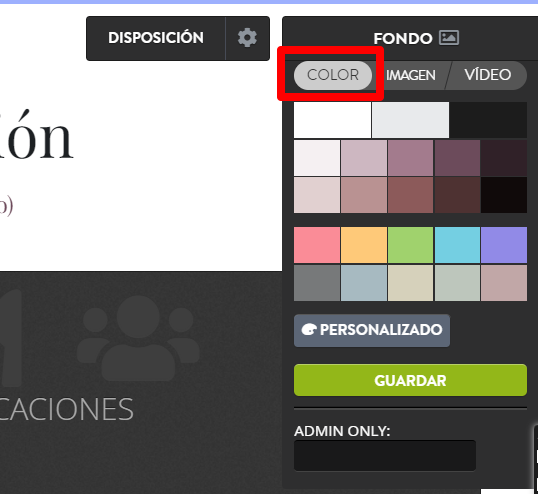Select the pink coral color swatch
The image size is (538, 494).
pyautogui.click(x=317, y=245)
